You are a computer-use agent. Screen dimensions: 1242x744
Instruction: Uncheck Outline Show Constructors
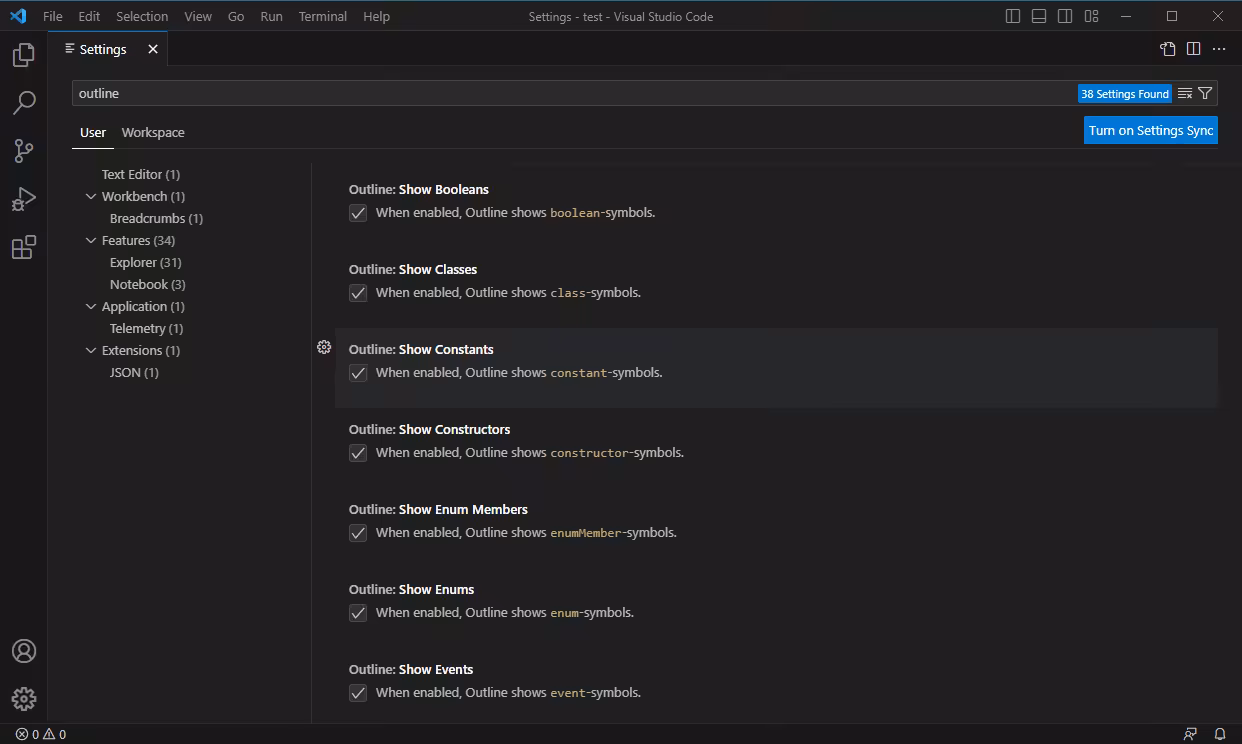[x=358, y=453]
